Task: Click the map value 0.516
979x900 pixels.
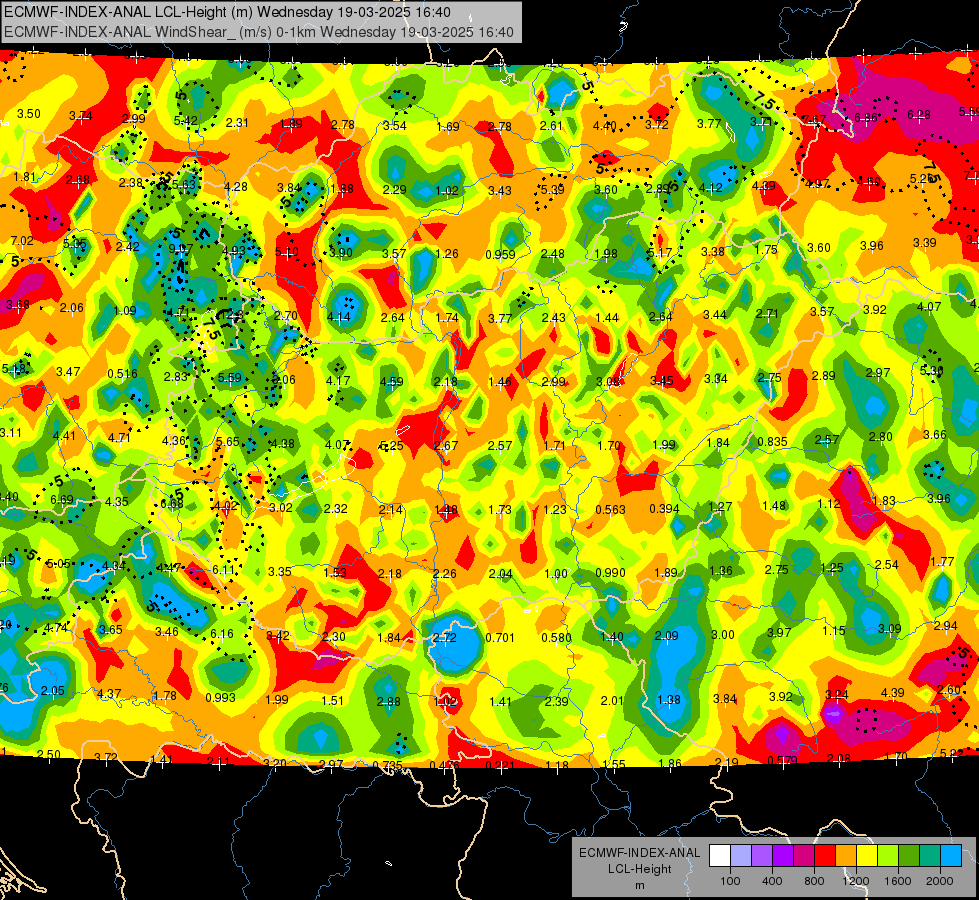Action: click(x=122, y=373)
